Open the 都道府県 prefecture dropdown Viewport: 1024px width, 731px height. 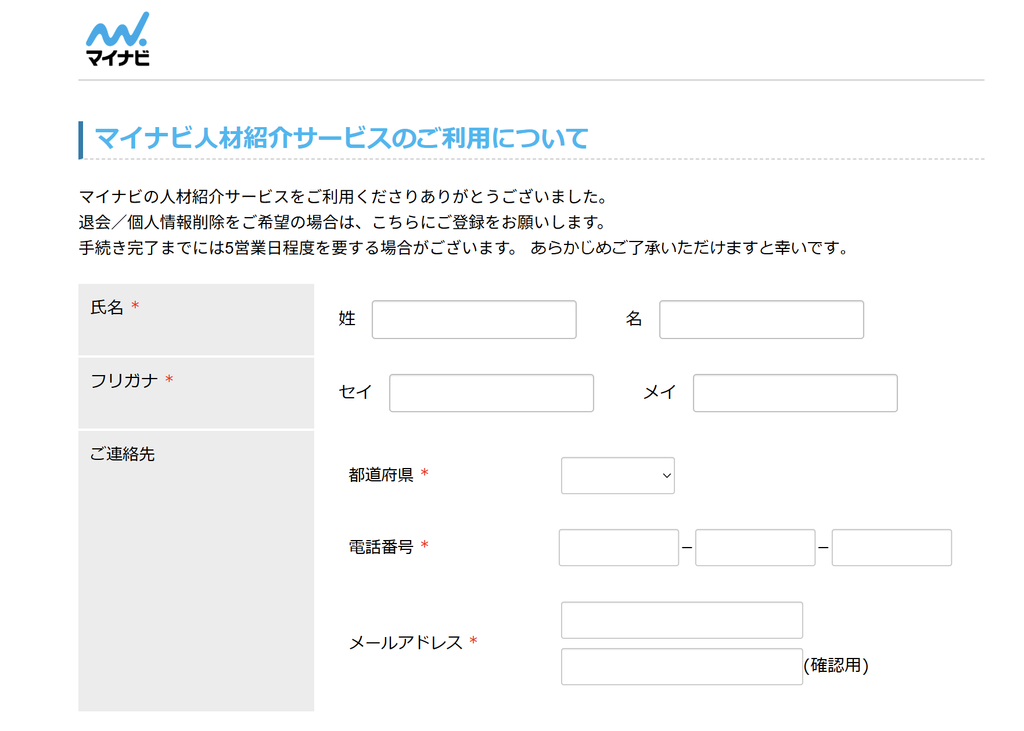tap(618, 476)
